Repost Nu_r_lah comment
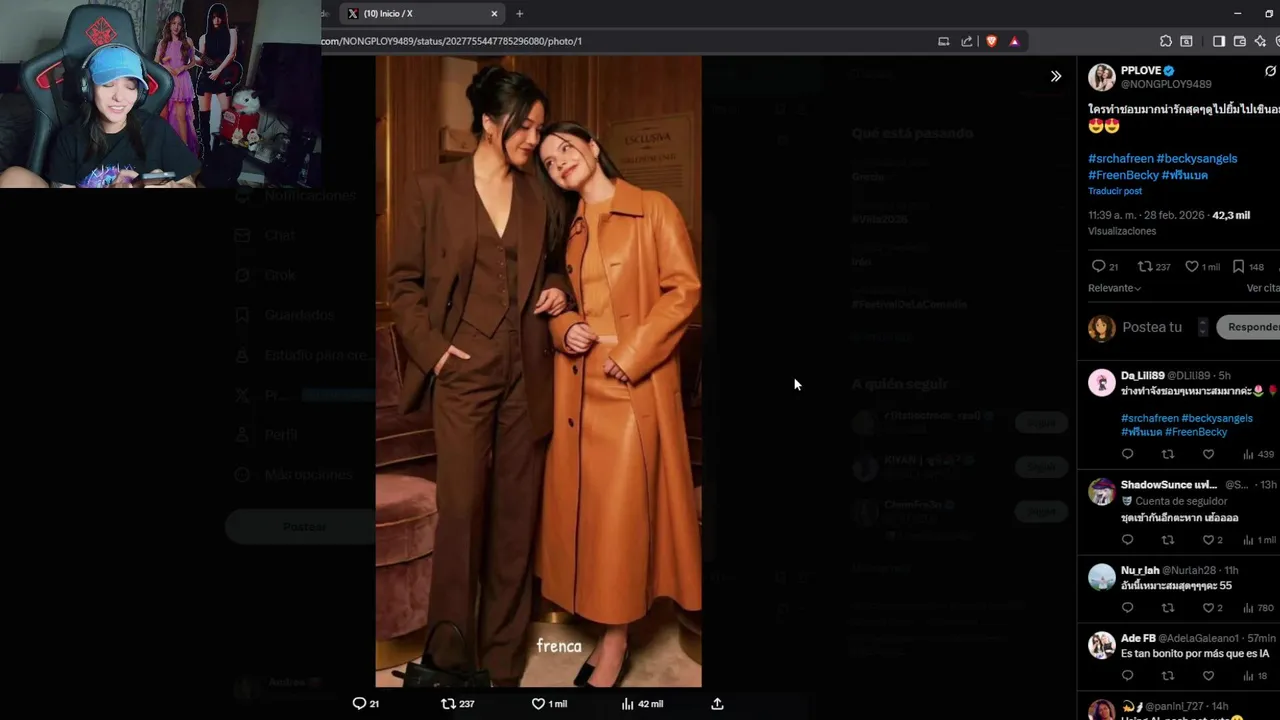 pyautogui.click(x=1167, y=608)
